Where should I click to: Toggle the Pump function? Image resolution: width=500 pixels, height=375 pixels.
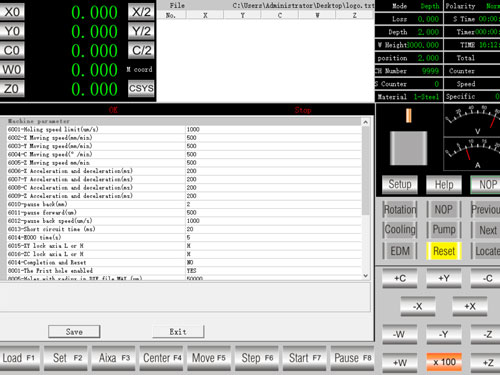pos(444,230)
